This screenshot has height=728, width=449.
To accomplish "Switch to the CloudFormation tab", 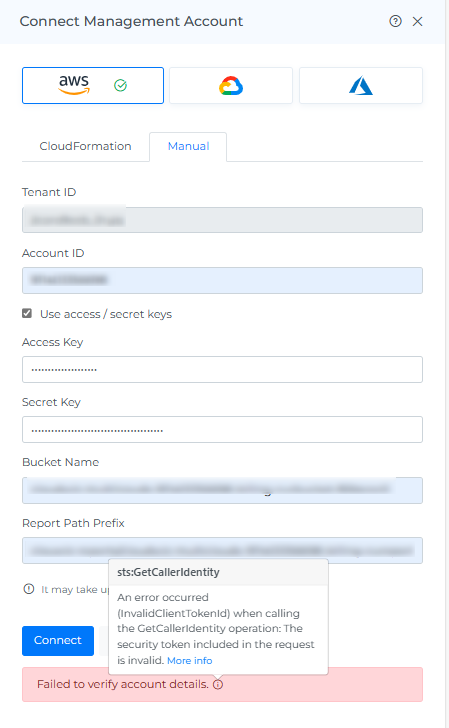I will coord(85,146).
